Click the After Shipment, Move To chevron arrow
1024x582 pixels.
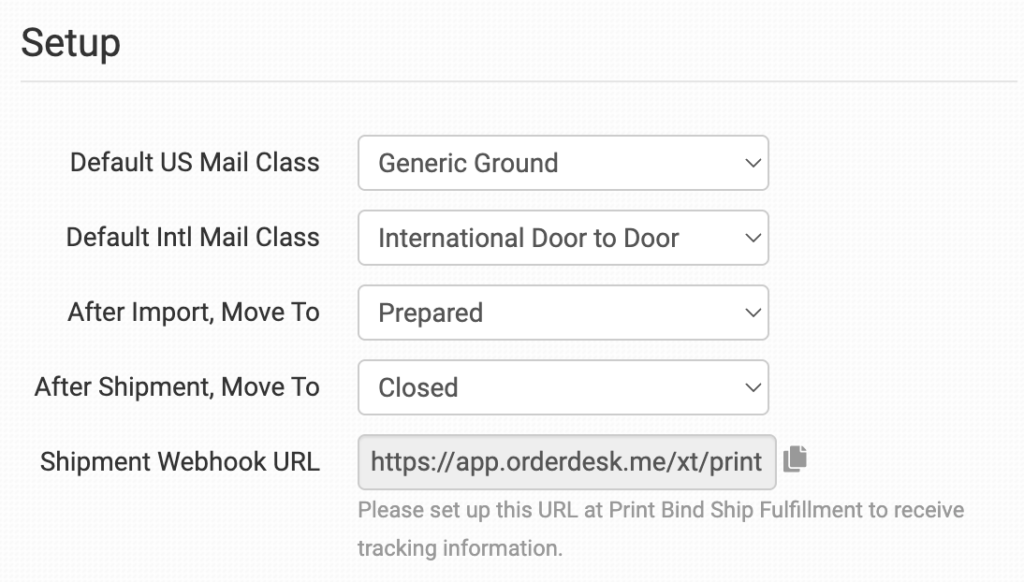(x=753, y=388)
